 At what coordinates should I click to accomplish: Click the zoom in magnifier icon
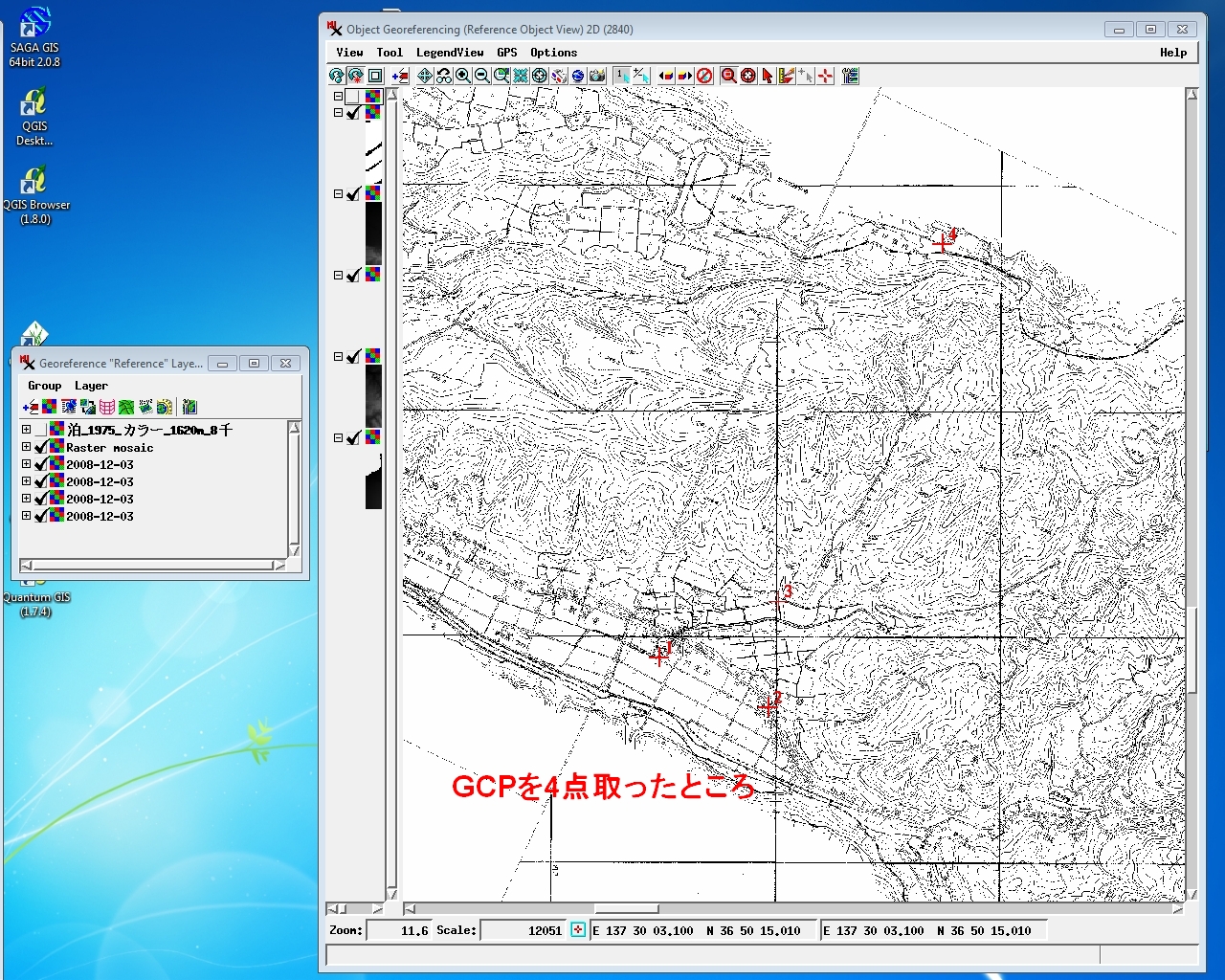click(463, 76)
